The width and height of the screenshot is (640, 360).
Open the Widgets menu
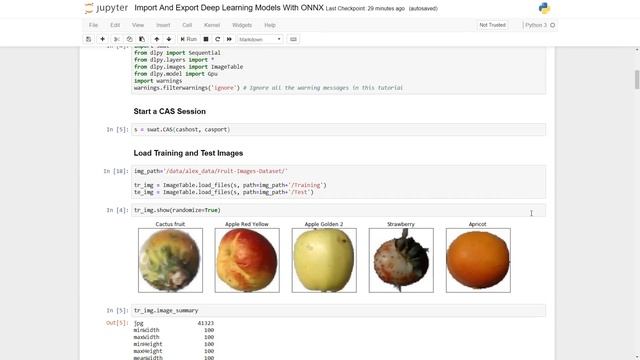coord(242,25)
